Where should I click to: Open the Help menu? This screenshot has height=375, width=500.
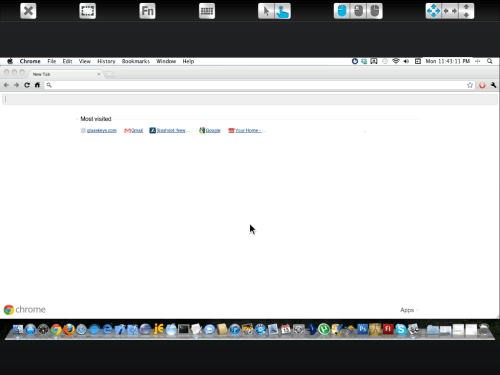[188, 61]
